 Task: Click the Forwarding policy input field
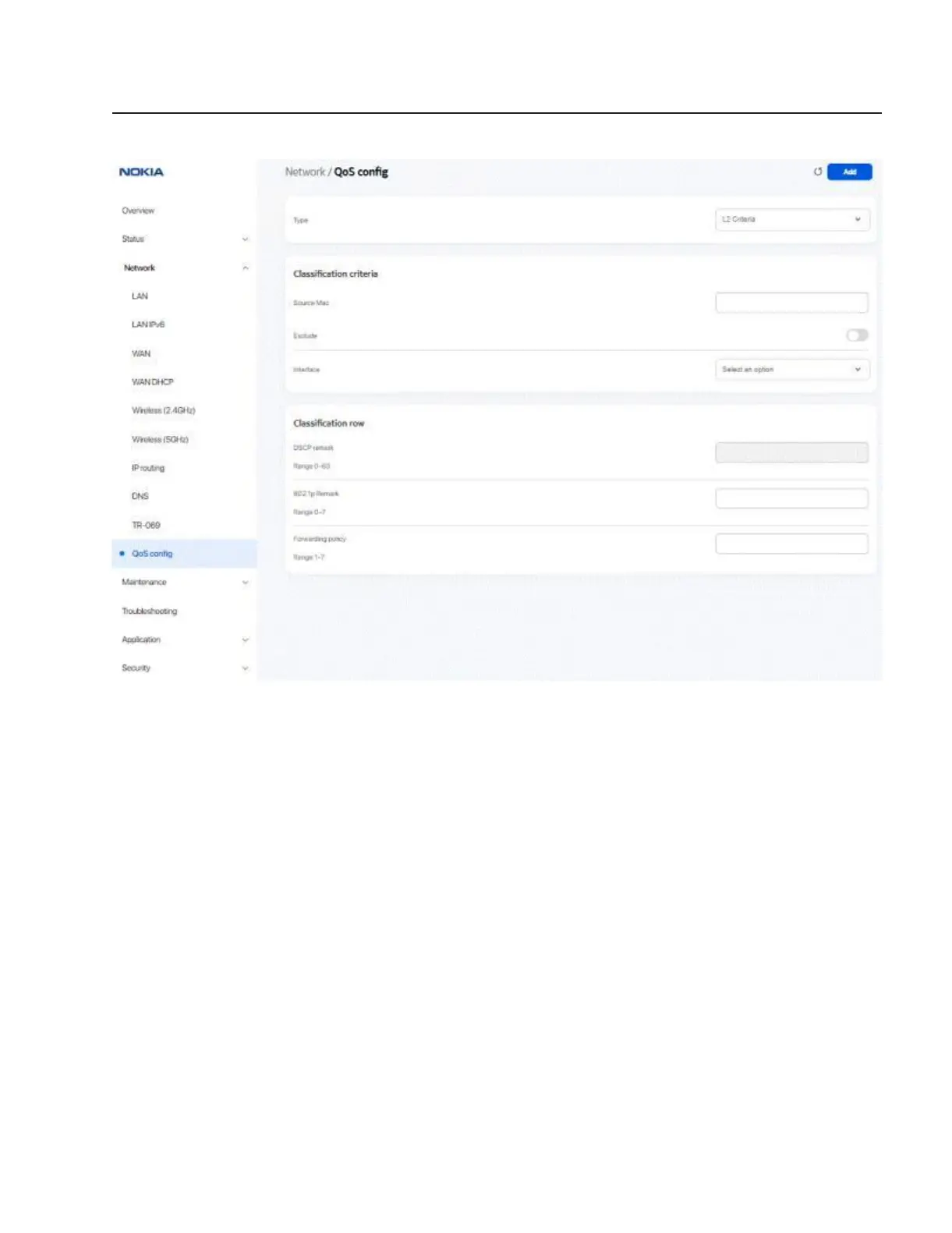click(x=791, y=544)
